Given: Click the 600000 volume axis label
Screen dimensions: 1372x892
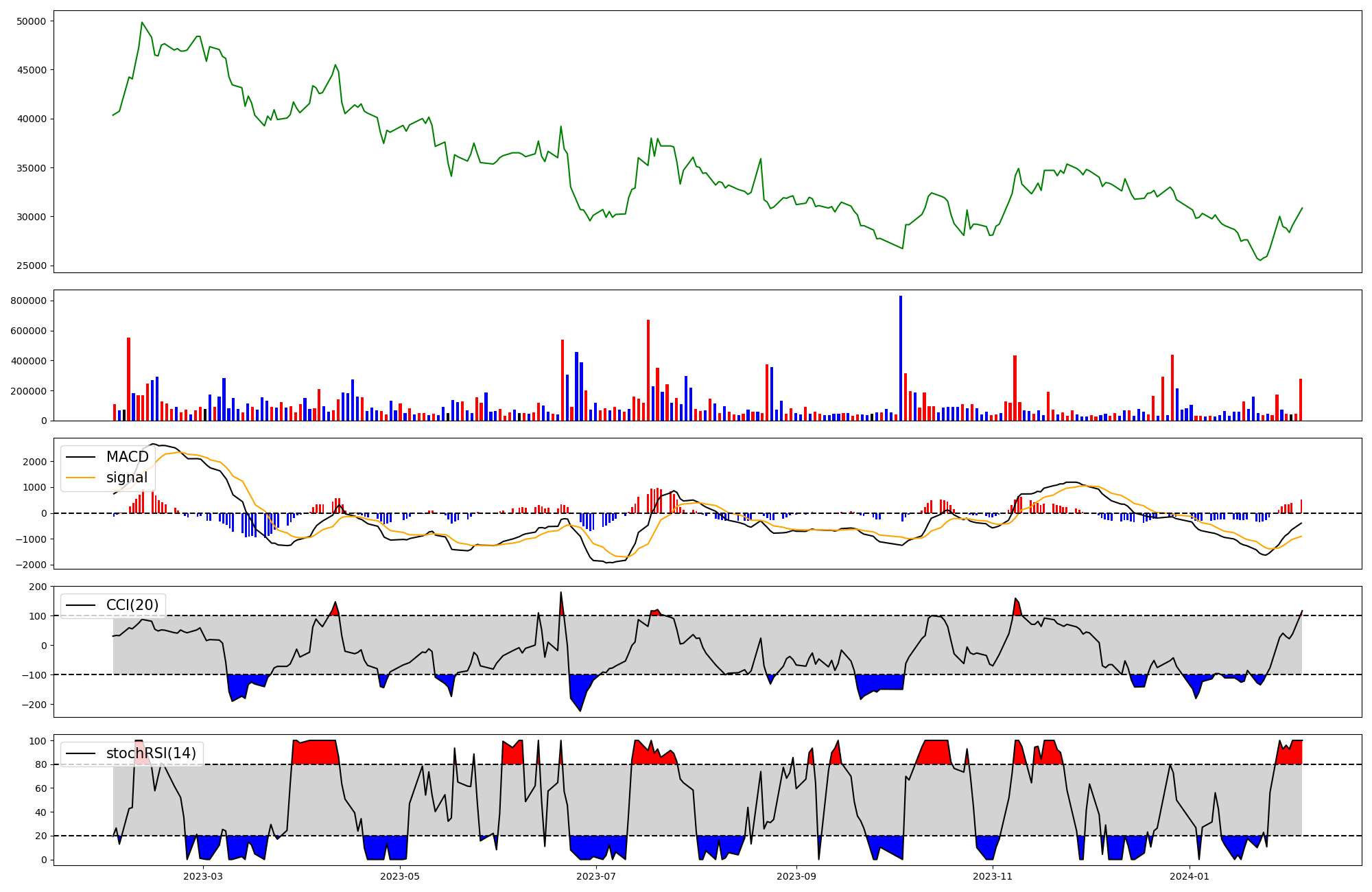Looking at the screenshot, I should pyautogui.click(x=28, y=331).
